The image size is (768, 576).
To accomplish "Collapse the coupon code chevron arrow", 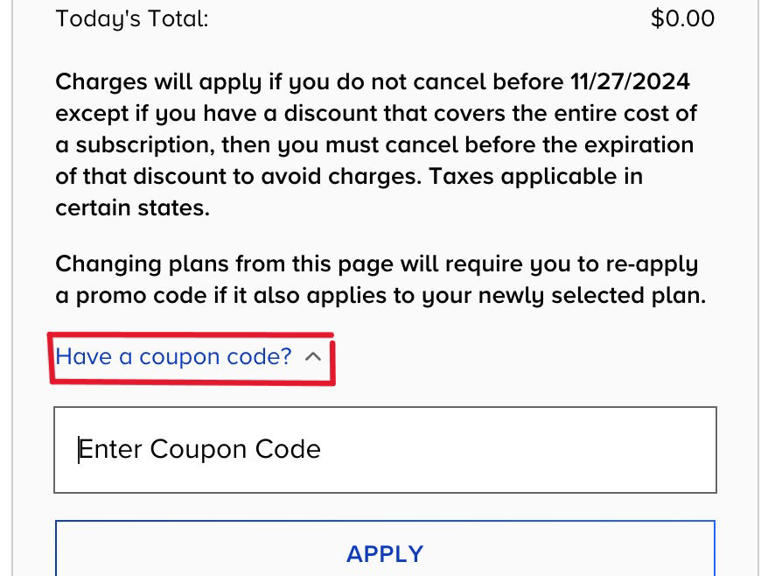I will pyautogui.click(x=313, y=357).
